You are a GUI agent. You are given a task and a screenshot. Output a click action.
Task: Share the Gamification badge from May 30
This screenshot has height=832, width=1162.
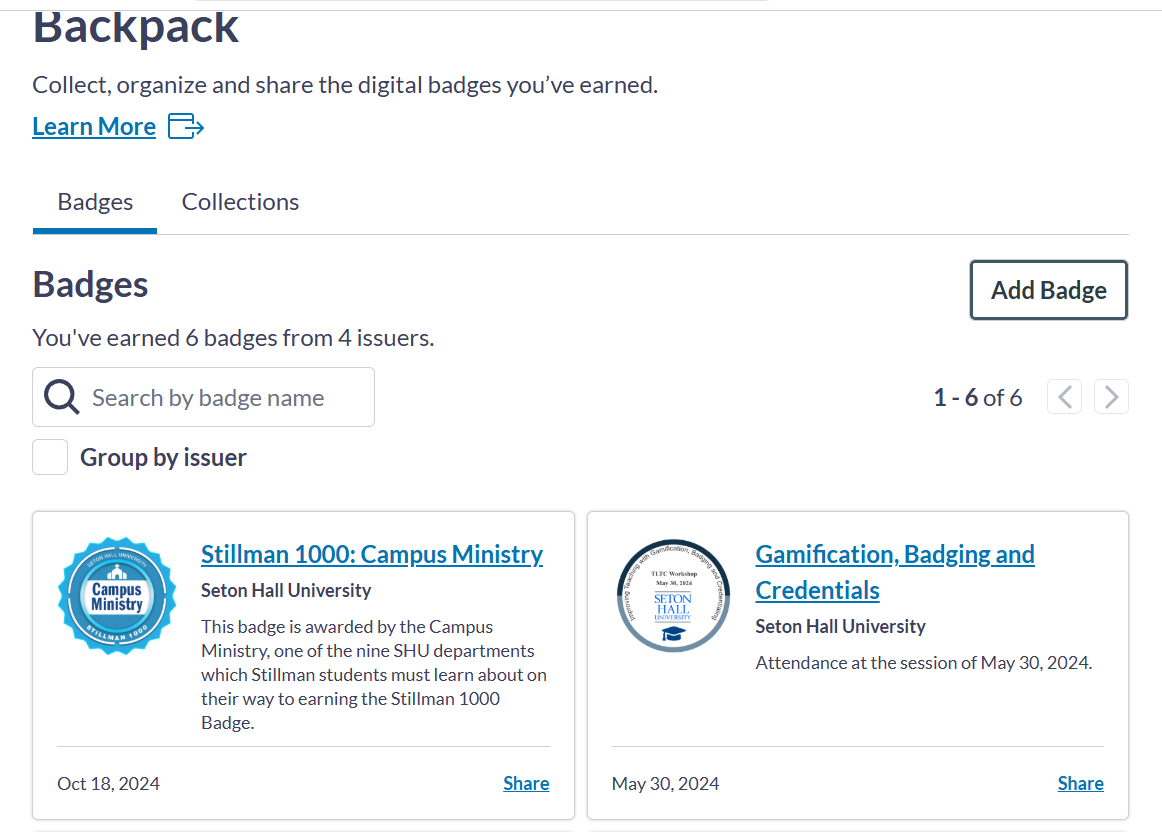click(1080, 783)
